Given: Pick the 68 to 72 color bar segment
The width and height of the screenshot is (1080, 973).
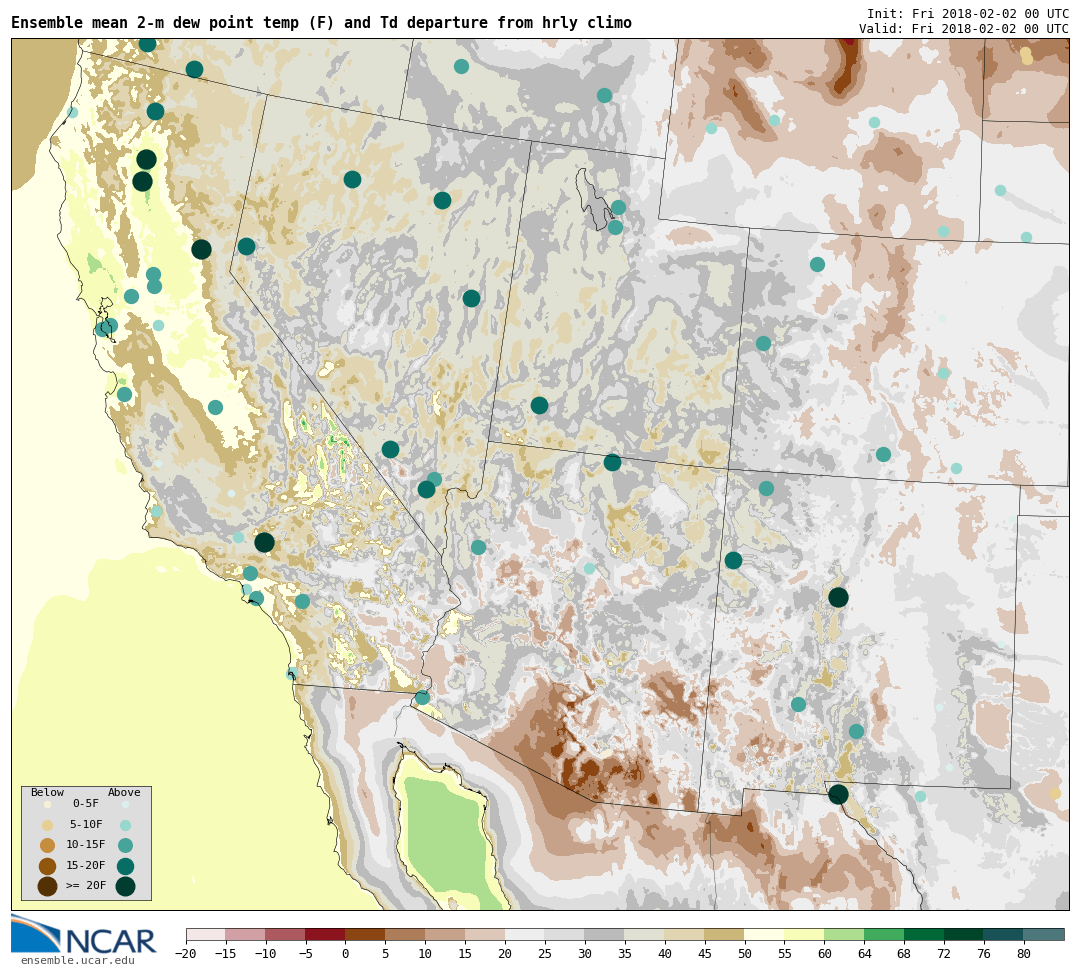Looking at the screenshot, I should click(x=924, y=934).
